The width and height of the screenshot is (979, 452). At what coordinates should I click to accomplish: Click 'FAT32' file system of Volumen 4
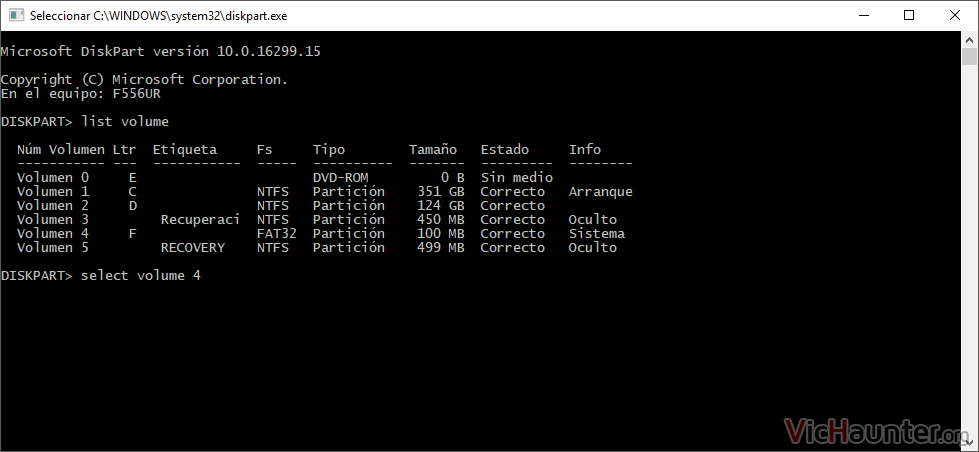(277, 233)
